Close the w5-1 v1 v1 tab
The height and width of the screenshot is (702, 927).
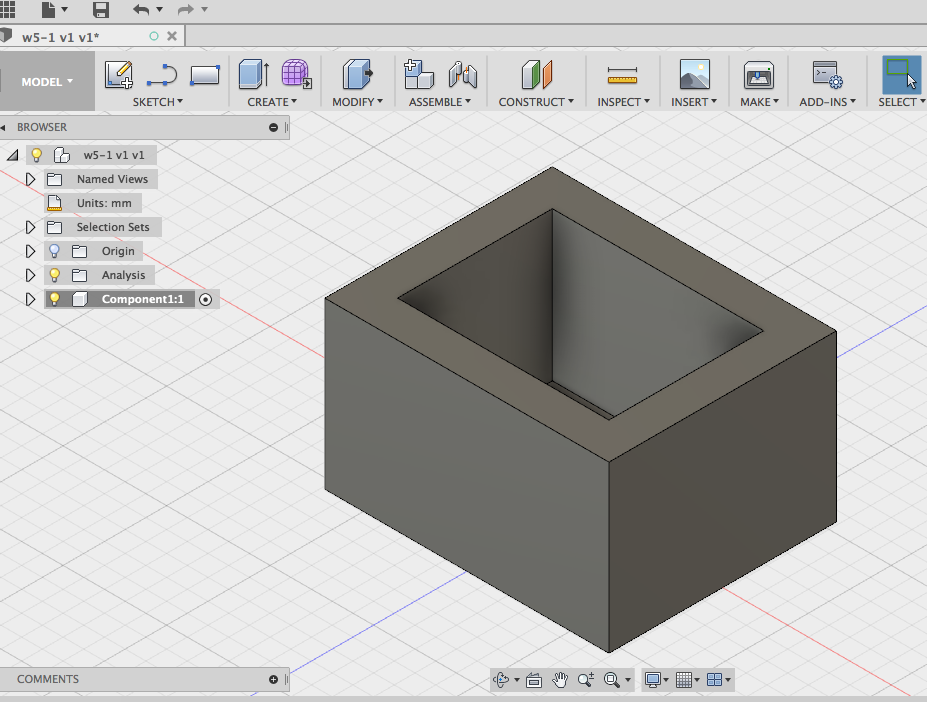tap(172, 36)
